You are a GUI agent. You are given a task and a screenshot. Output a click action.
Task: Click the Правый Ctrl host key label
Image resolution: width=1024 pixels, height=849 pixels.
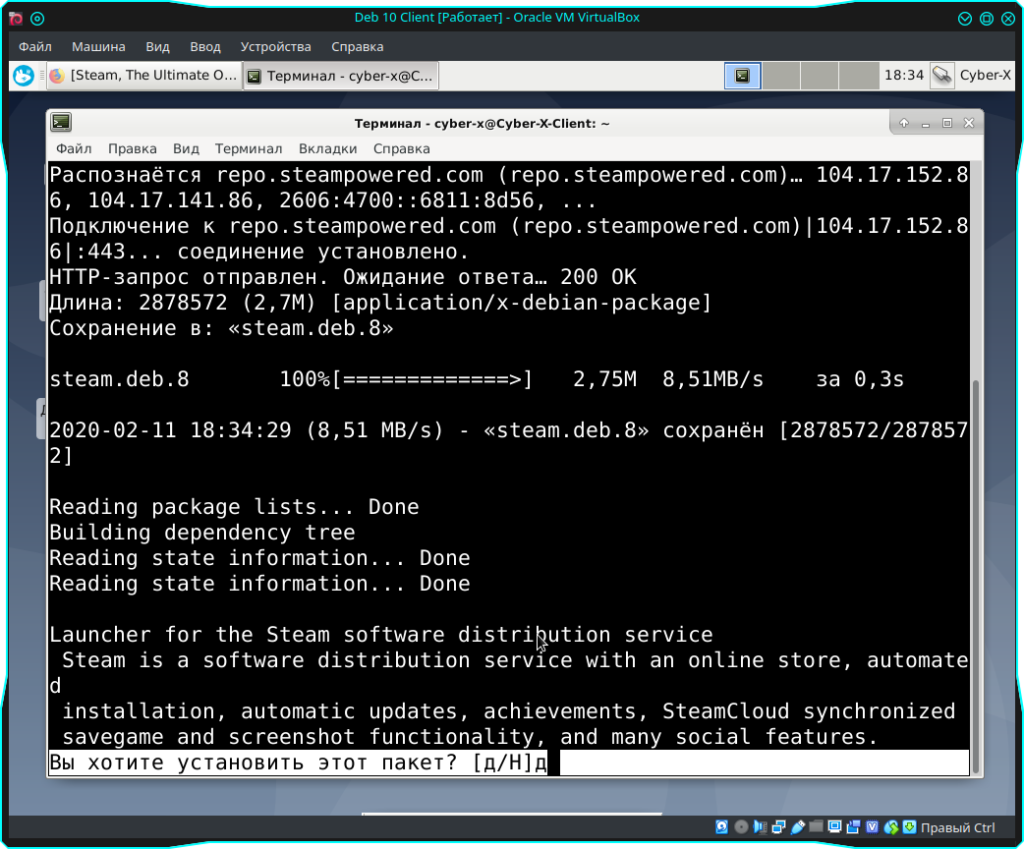[x=958, y=828]
